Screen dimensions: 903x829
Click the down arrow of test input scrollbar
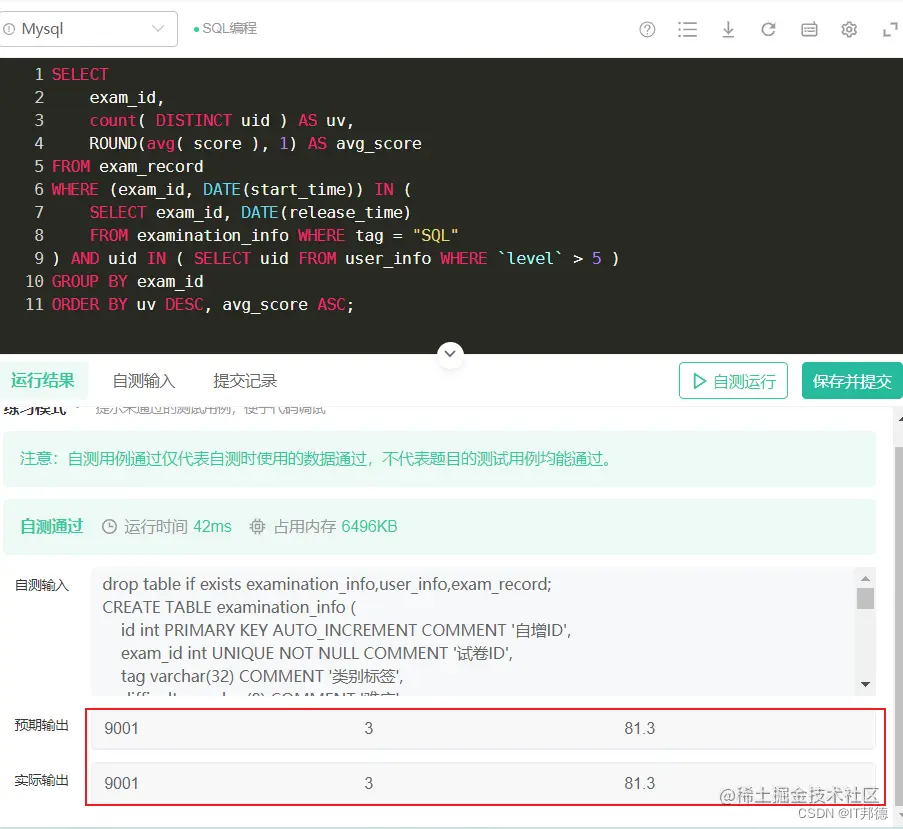pyautogui.click(x=865, y=684)
